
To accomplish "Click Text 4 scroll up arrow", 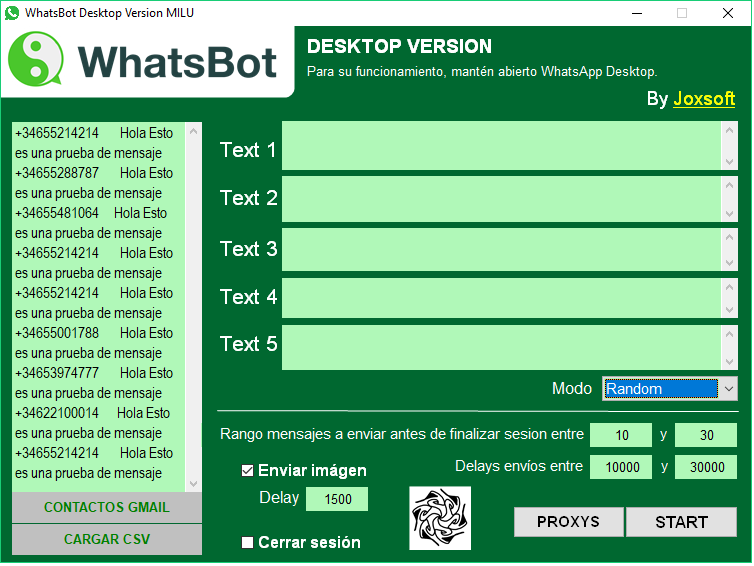I will [x=729, y=287].
